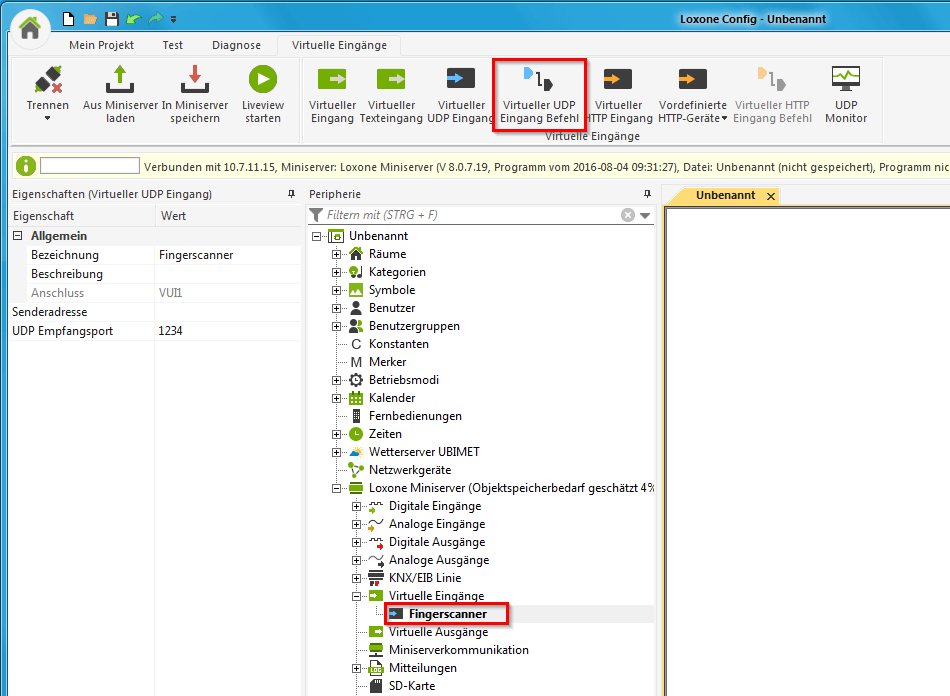Add a Virtueller Eingang from ribbon
The height and width of the screenshot is (696, 950).
pyautogui.click(x=332, y=80)
